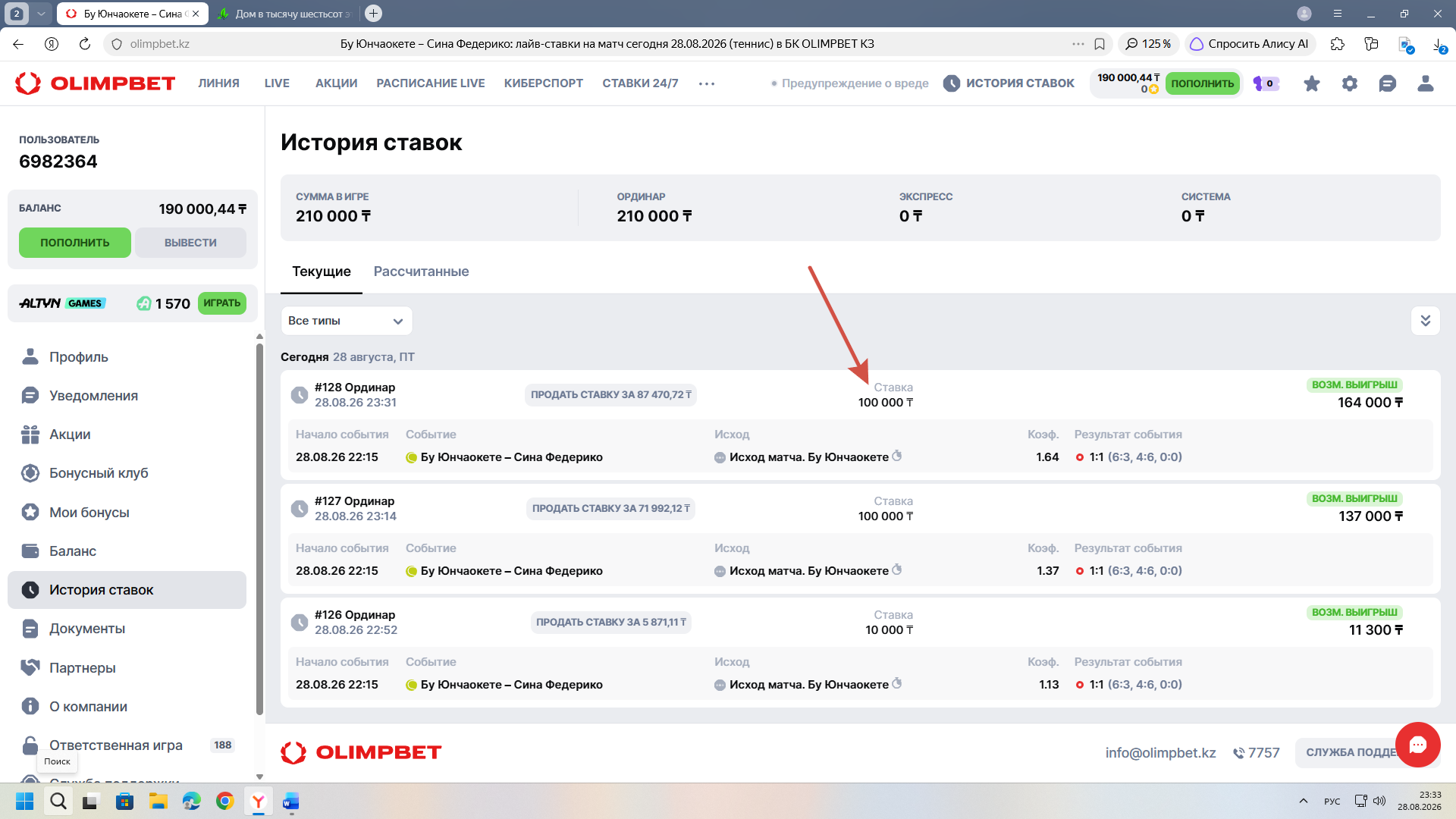Click the О компании info icon
The height and width of the screenshot is (819, 1456).
pos(30,706)
